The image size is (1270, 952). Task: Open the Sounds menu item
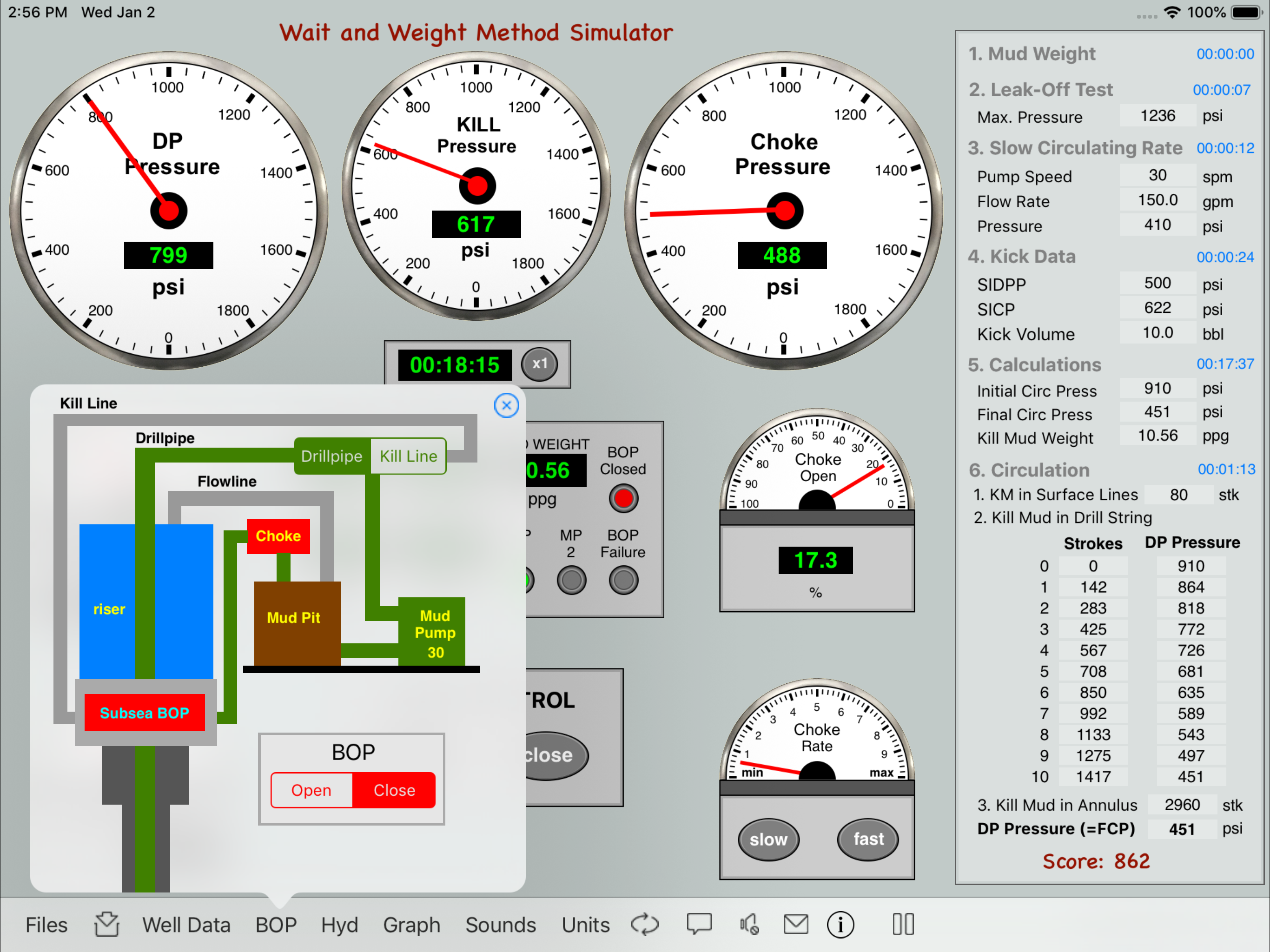pos(500,925)
